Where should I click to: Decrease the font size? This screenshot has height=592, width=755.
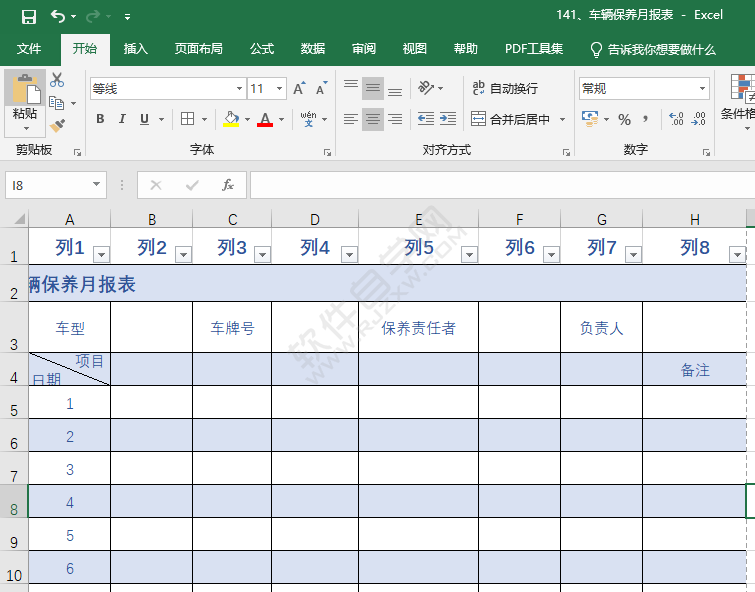click(x=322, y=88)
